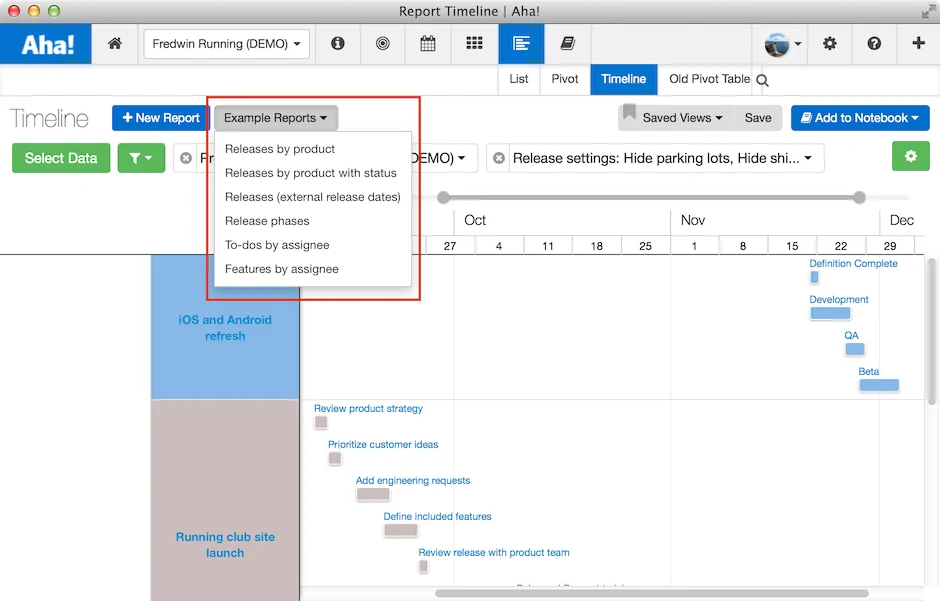
Task: Switch to the Pivot tab
Action: point(565,79)
